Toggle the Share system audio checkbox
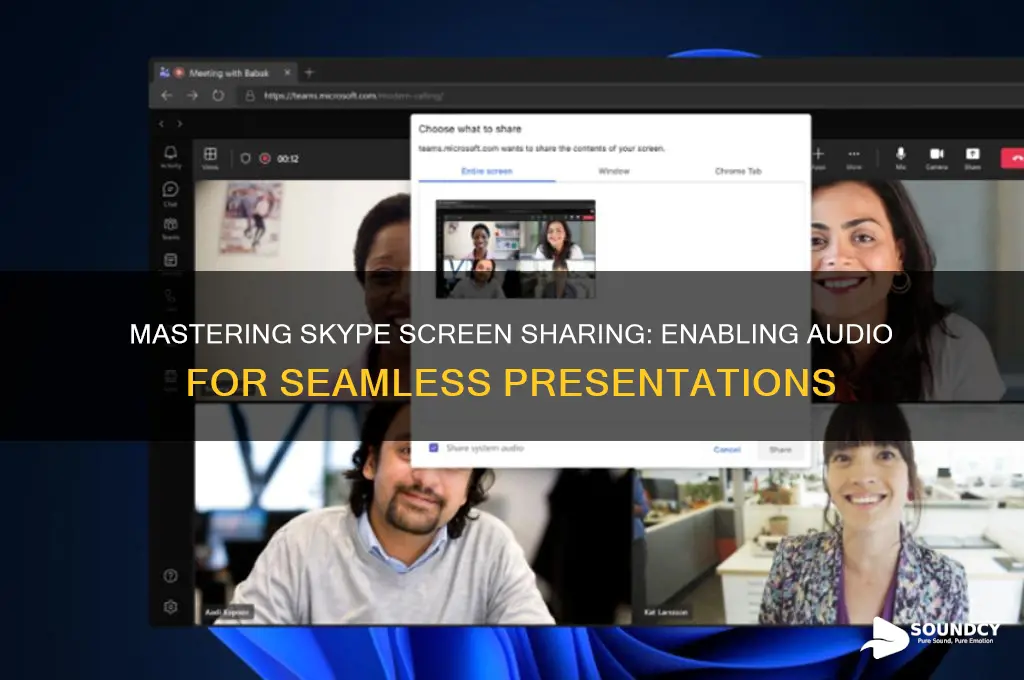The width and height of the screenshot is (1024, 680). pos(433,448)
